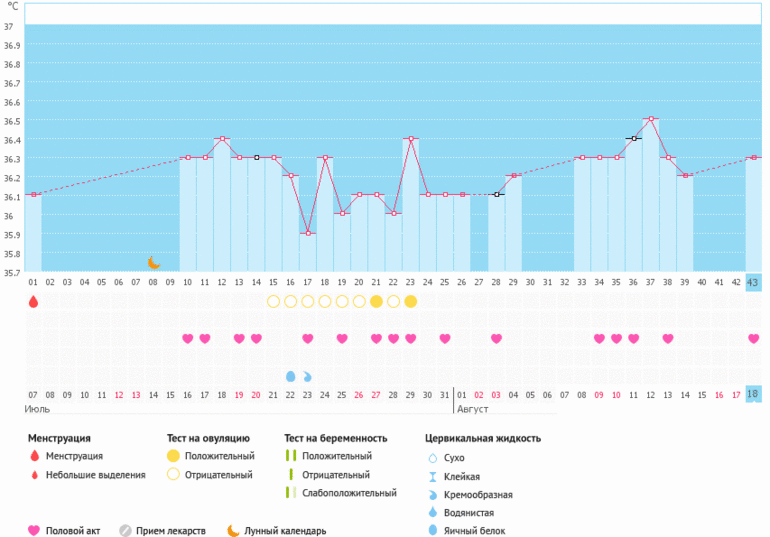Click the heart icon on cycle day 43
770x537 pixels.
pyautogui.click(x=753, y=339)
